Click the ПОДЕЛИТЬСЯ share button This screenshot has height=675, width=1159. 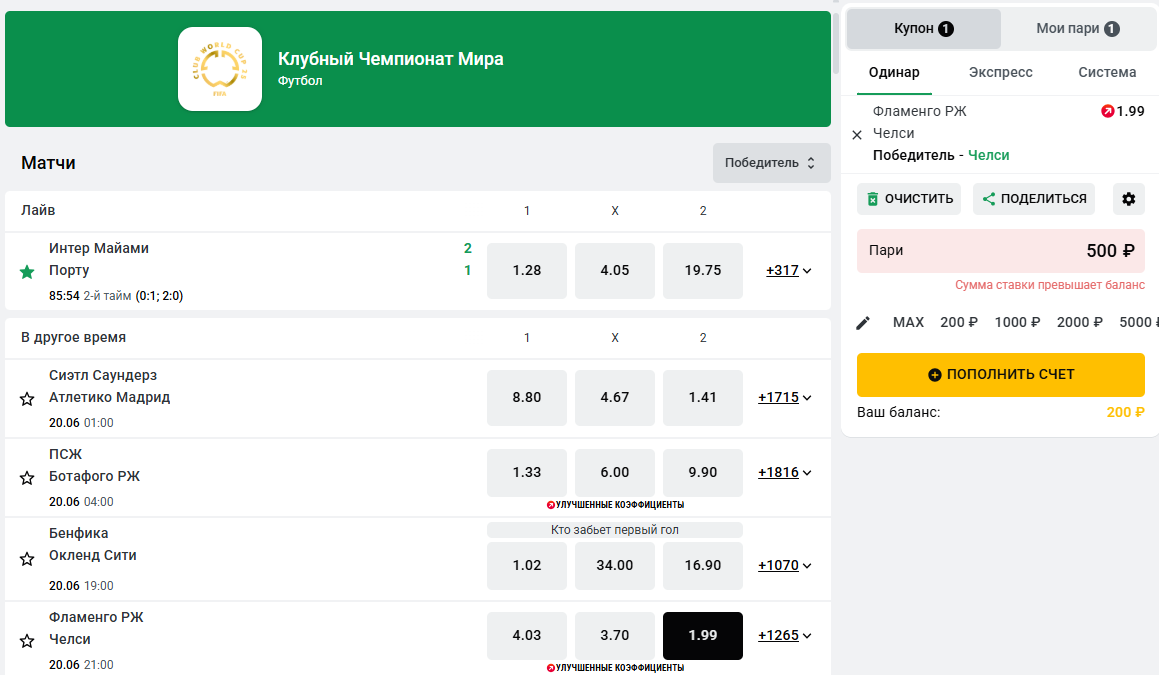click(1033, 199)
